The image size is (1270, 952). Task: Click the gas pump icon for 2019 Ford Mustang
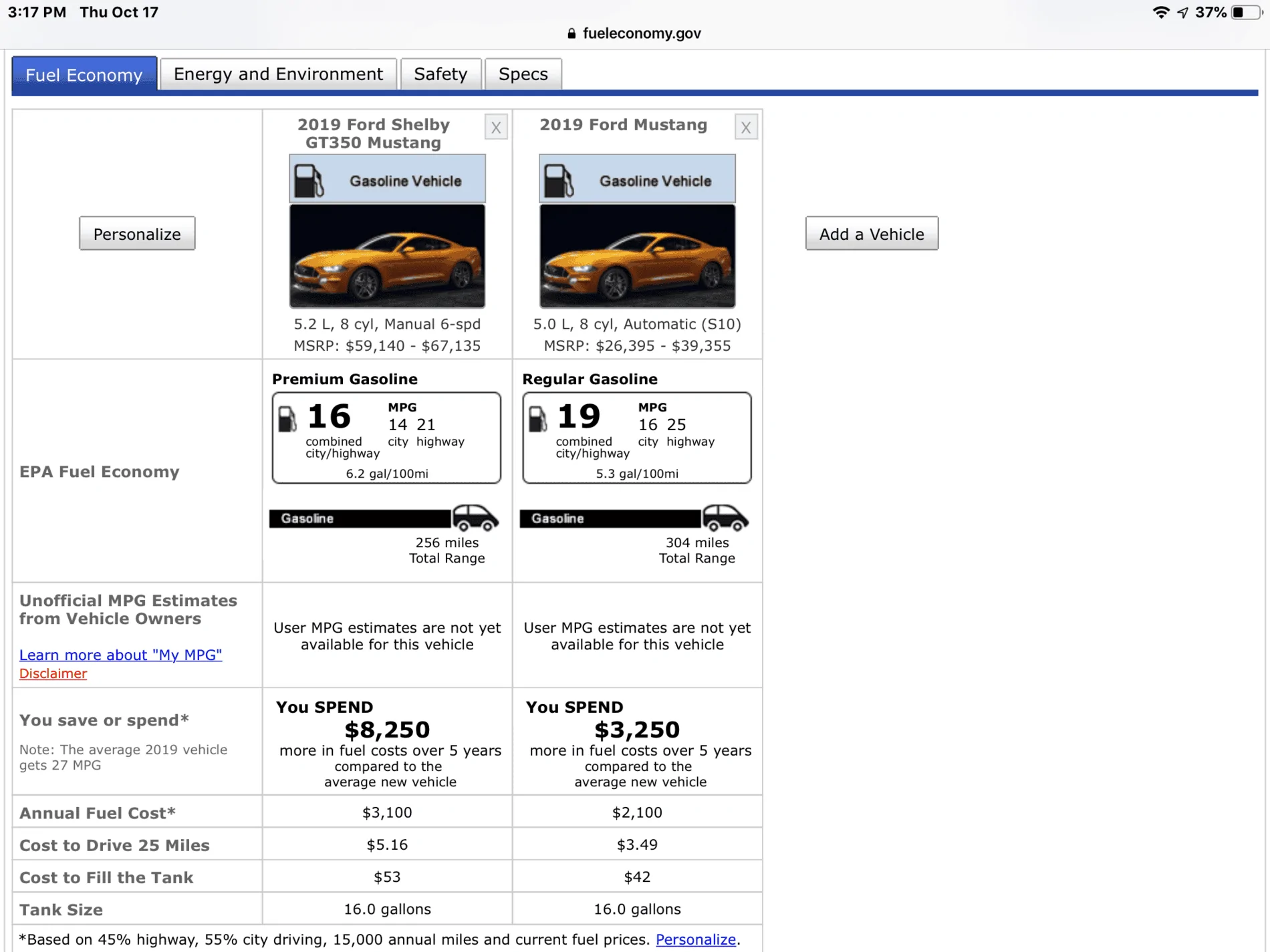point(559,180)
